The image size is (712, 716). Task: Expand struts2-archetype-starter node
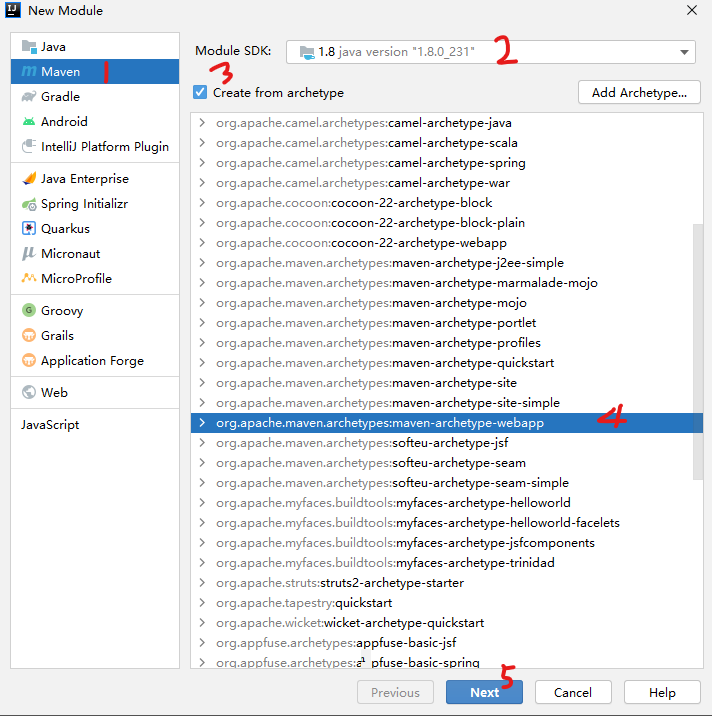click(202, 583)
